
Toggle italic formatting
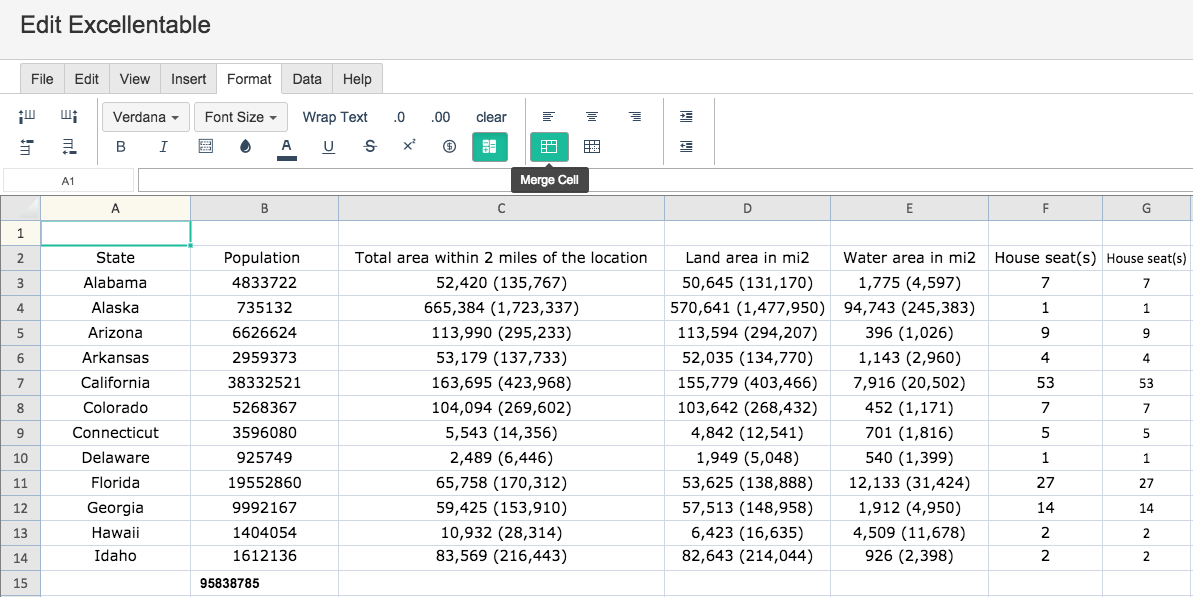pos(163,147)
